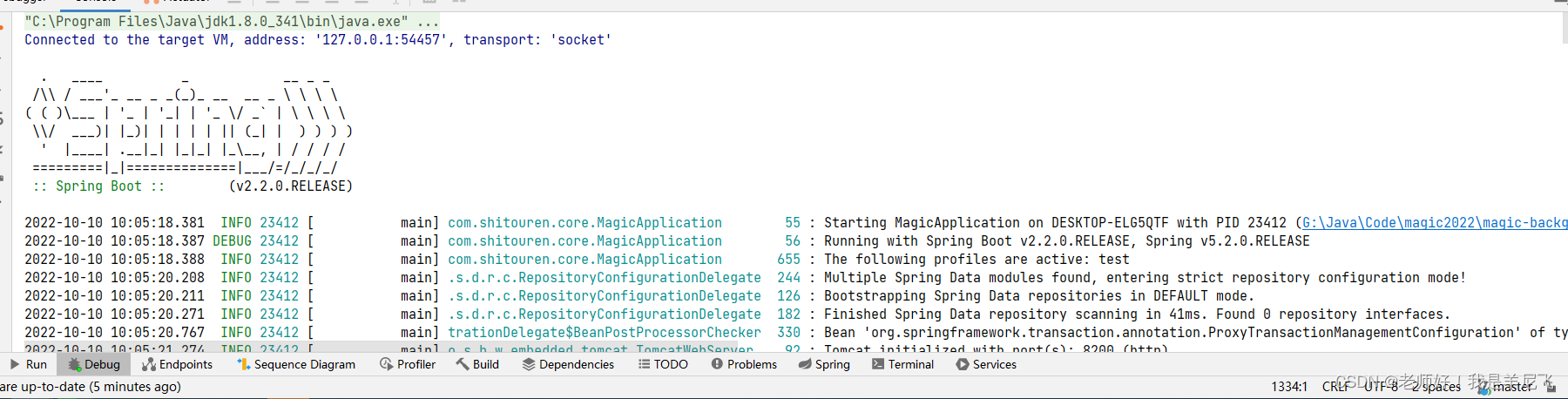Click the BeanPostProcessorChecker class name

pos(605,333)
